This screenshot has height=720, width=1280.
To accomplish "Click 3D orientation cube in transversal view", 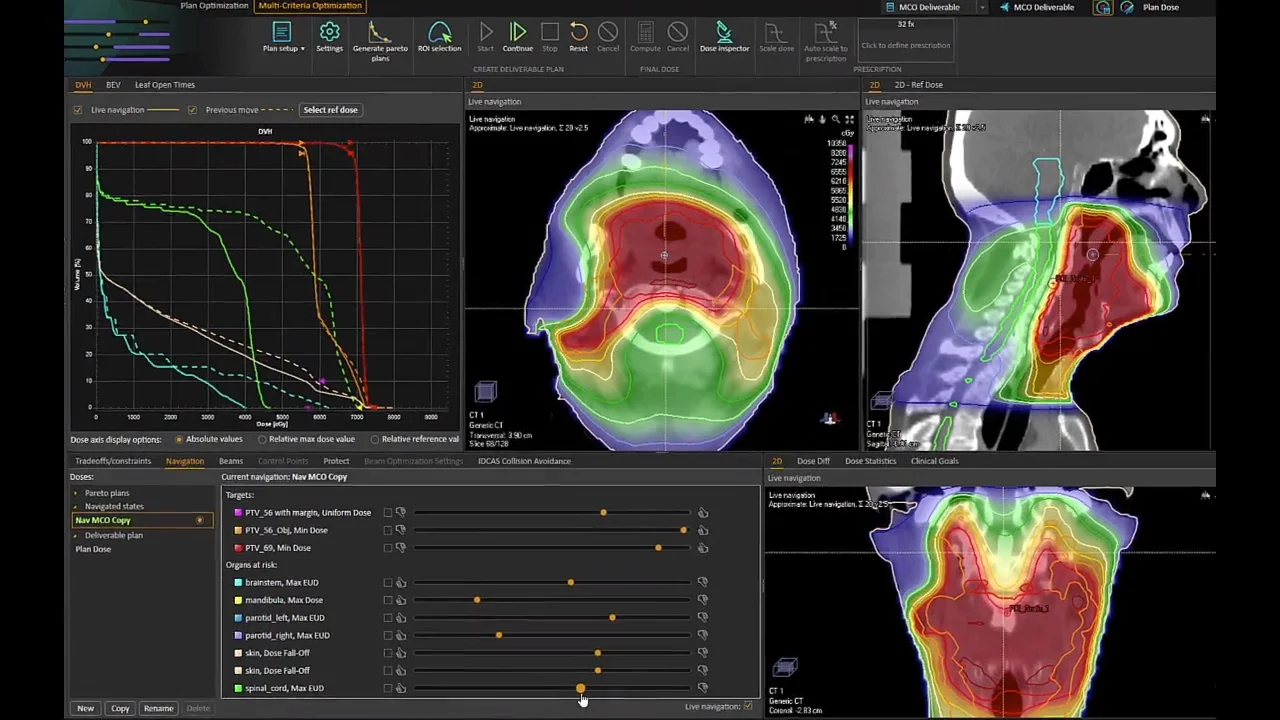I will coord(485,391).
